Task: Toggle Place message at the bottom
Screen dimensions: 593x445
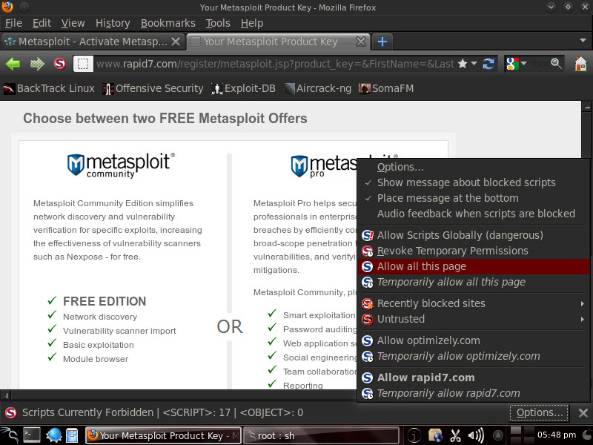Action: click(x=473, y=198)
